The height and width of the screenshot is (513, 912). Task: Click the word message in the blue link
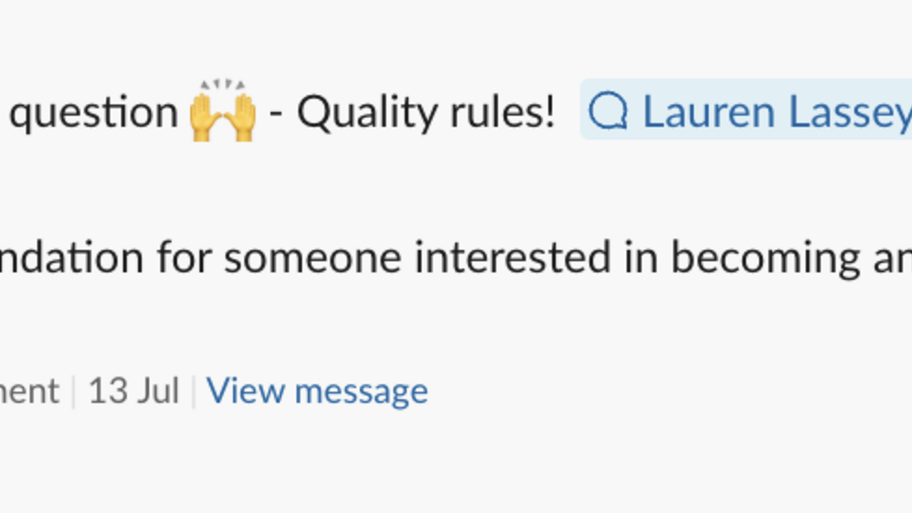point(361,392)
